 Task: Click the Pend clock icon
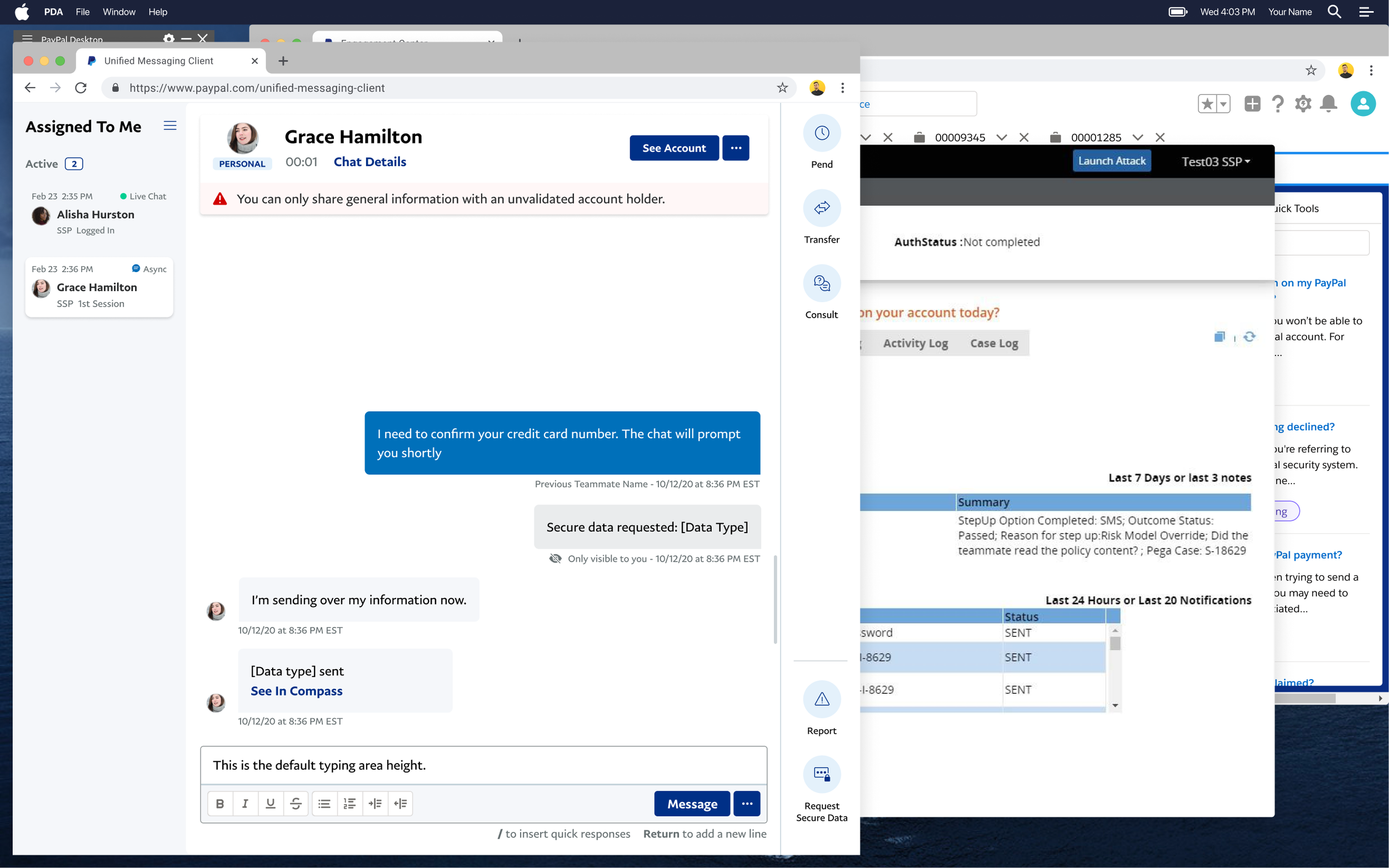(x=822, y=134)
